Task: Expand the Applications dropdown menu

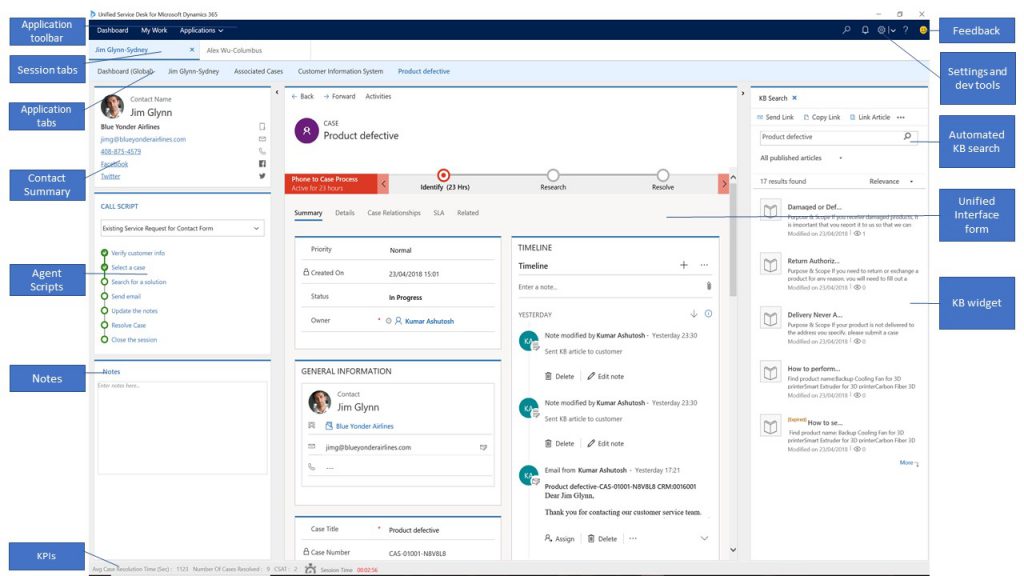Action: click(201, 30)
